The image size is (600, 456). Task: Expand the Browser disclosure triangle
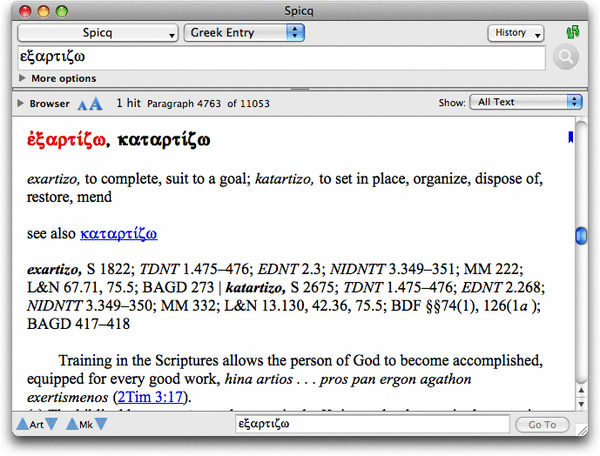click(x=20, y=103)
